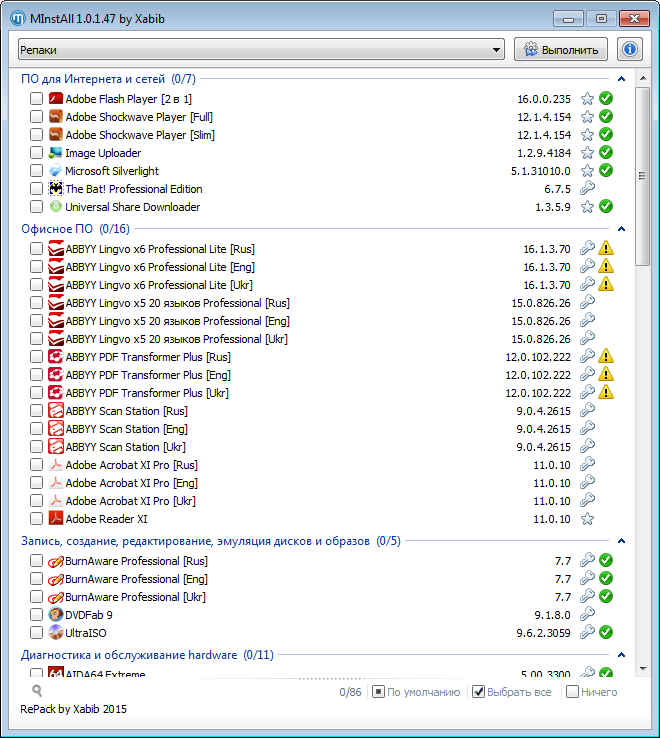Click green check for UltraISO
660x738 pixels.
tap(606, 632)
